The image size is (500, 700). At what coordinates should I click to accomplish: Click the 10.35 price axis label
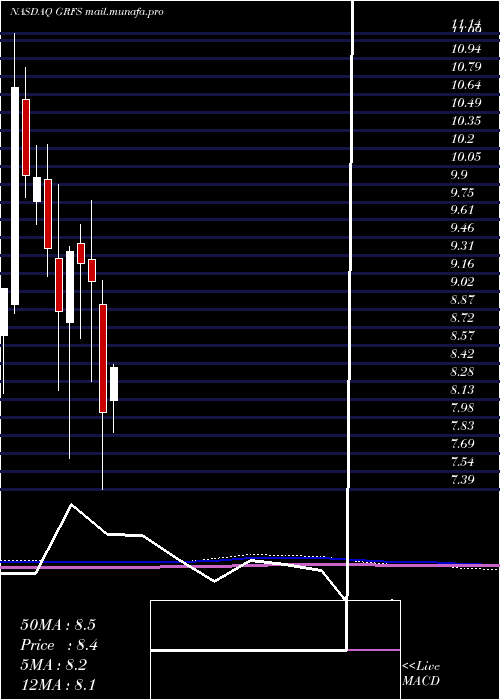pyautogui.click(x=466, y=121)
